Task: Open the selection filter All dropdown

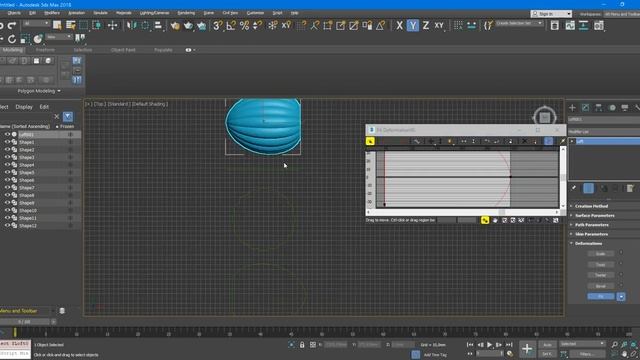Action: click(36, 24)
